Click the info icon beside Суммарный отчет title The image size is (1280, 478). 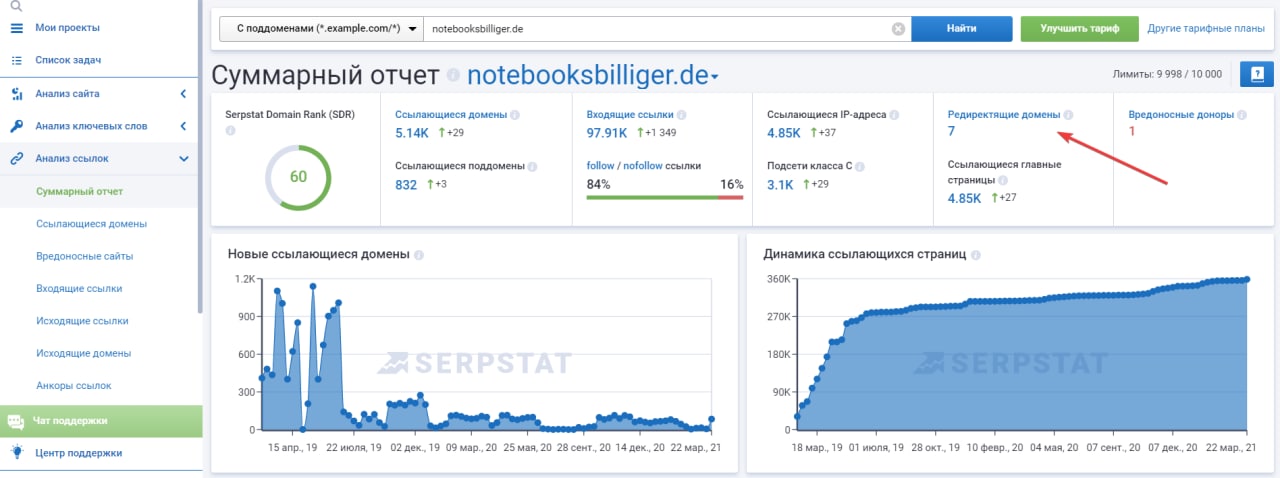[453, 76]
